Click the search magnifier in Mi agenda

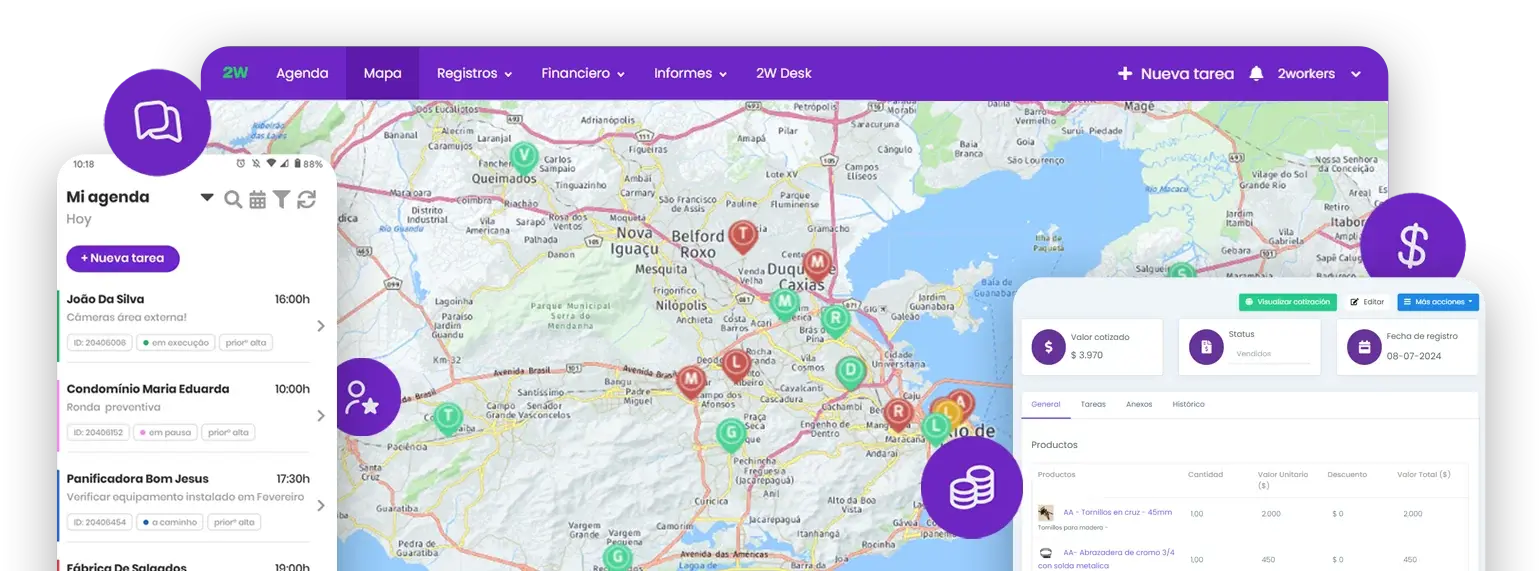tap(233, 200)
